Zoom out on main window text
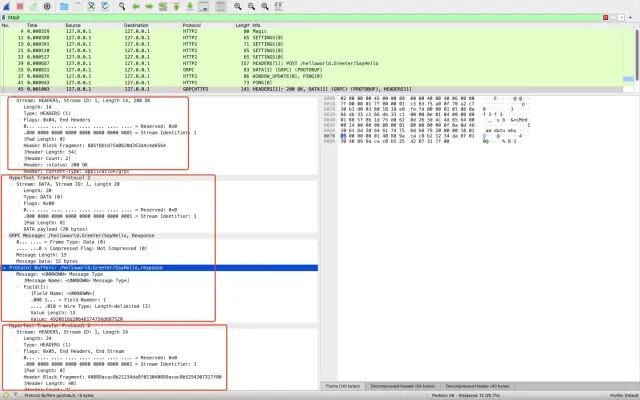Viewport: 640px width, 400px height. coord(251,6)
